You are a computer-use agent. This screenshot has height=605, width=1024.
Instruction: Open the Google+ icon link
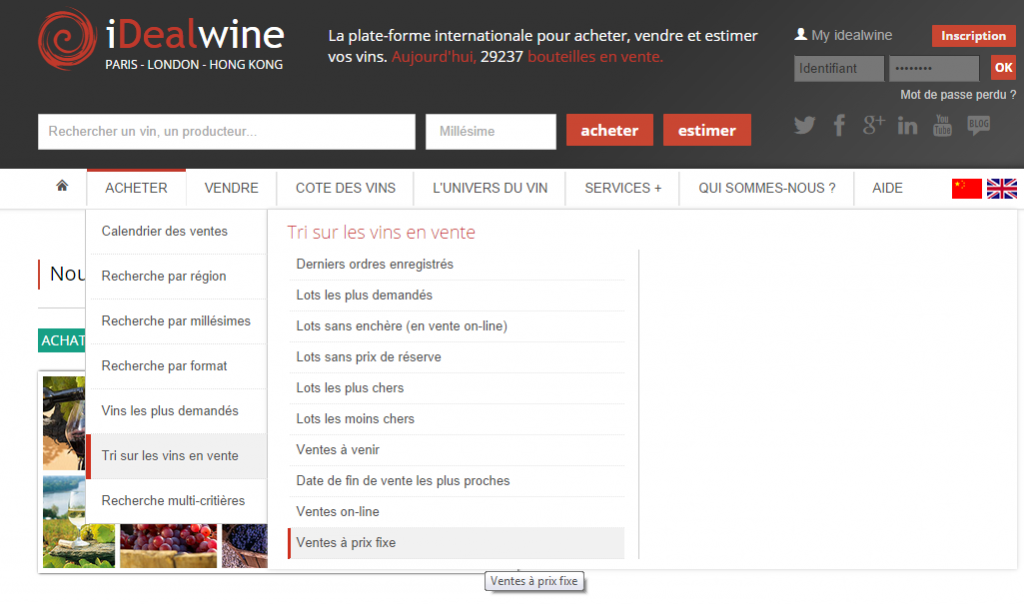[x=873, y=124]
